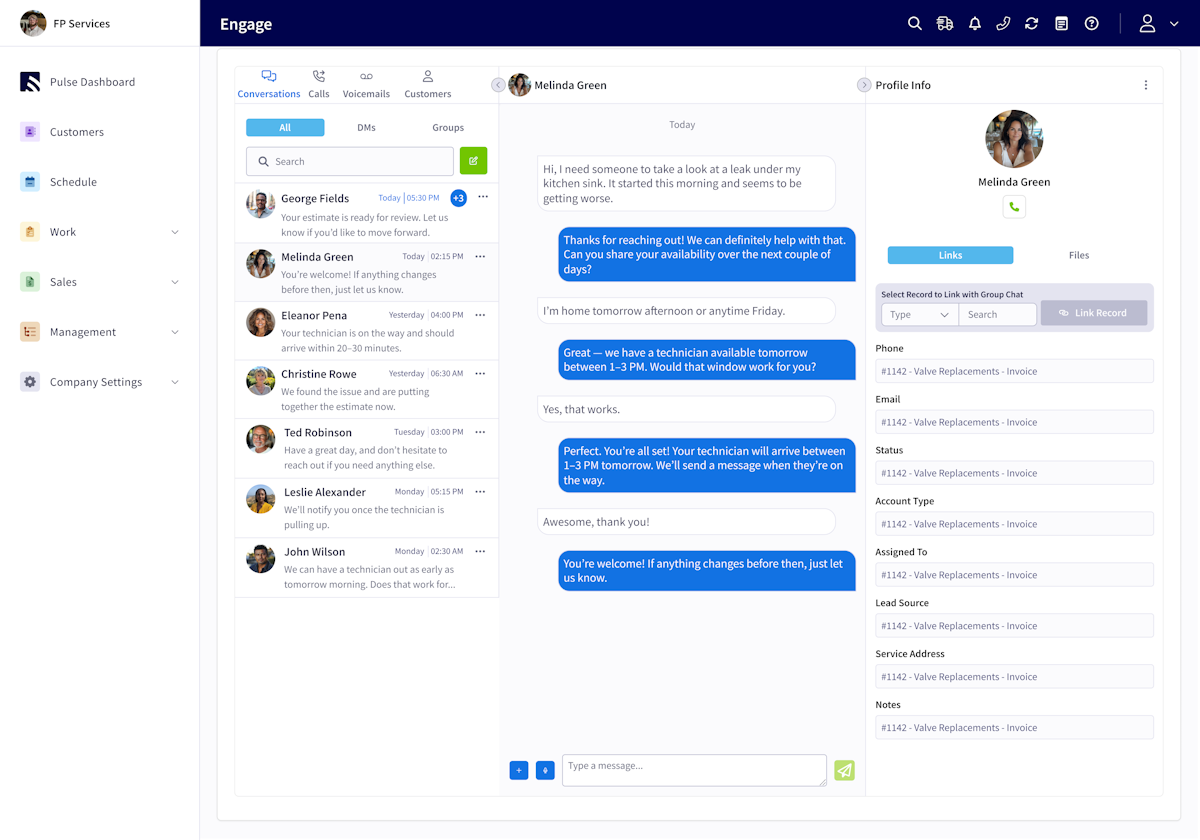The height and width of the screenshot is (840, 1200).
Task: Open the Christine Rowe conversation
Action: pyautogui.click(x=366, y=390)
